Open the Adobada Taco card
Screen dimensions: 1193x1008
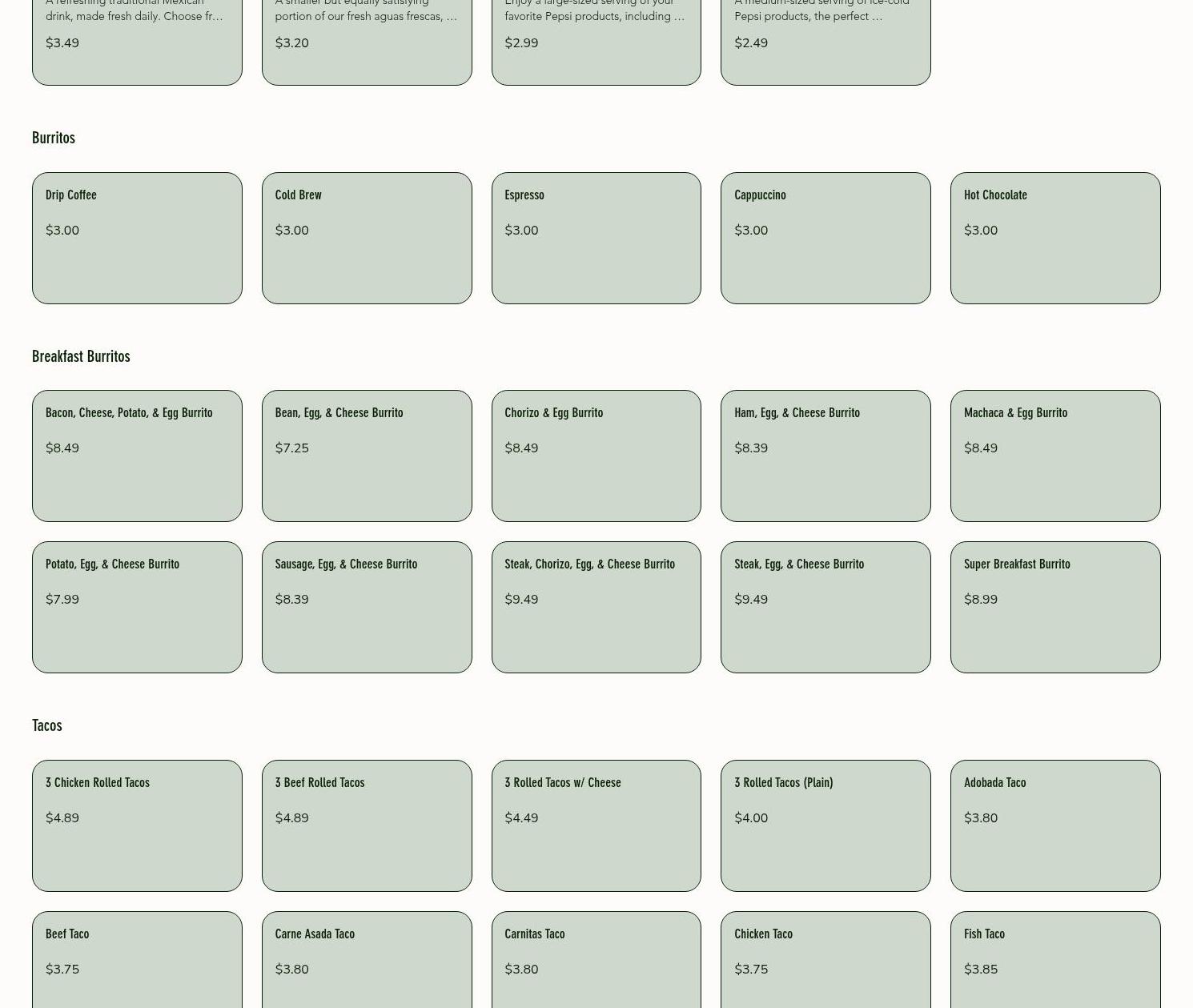coord(1055,825)
